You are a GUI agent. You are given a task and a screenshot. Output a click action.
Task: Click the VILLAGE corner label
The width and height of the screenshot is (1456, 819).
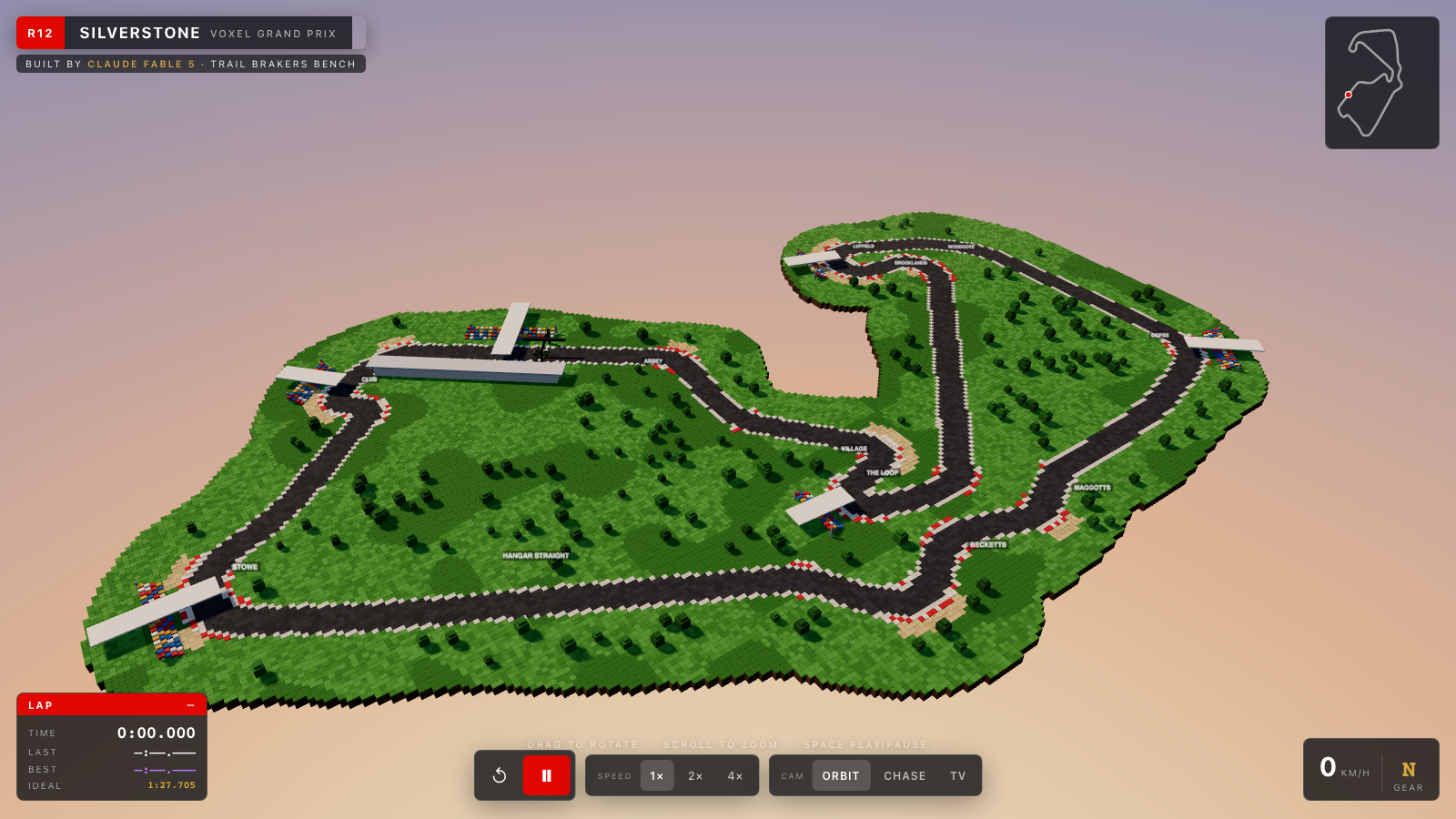pyautogui.click(x=854, y=449)
